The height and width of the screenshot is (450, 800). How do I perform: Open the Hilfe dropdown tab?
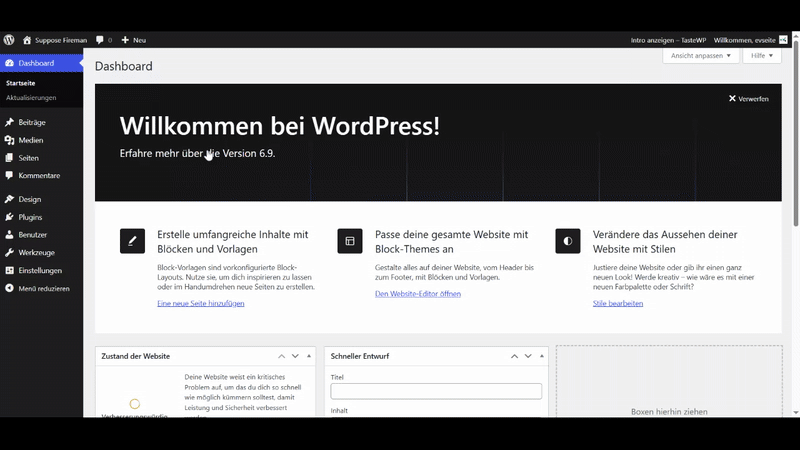pyautogui.click(x=762, y=56)
